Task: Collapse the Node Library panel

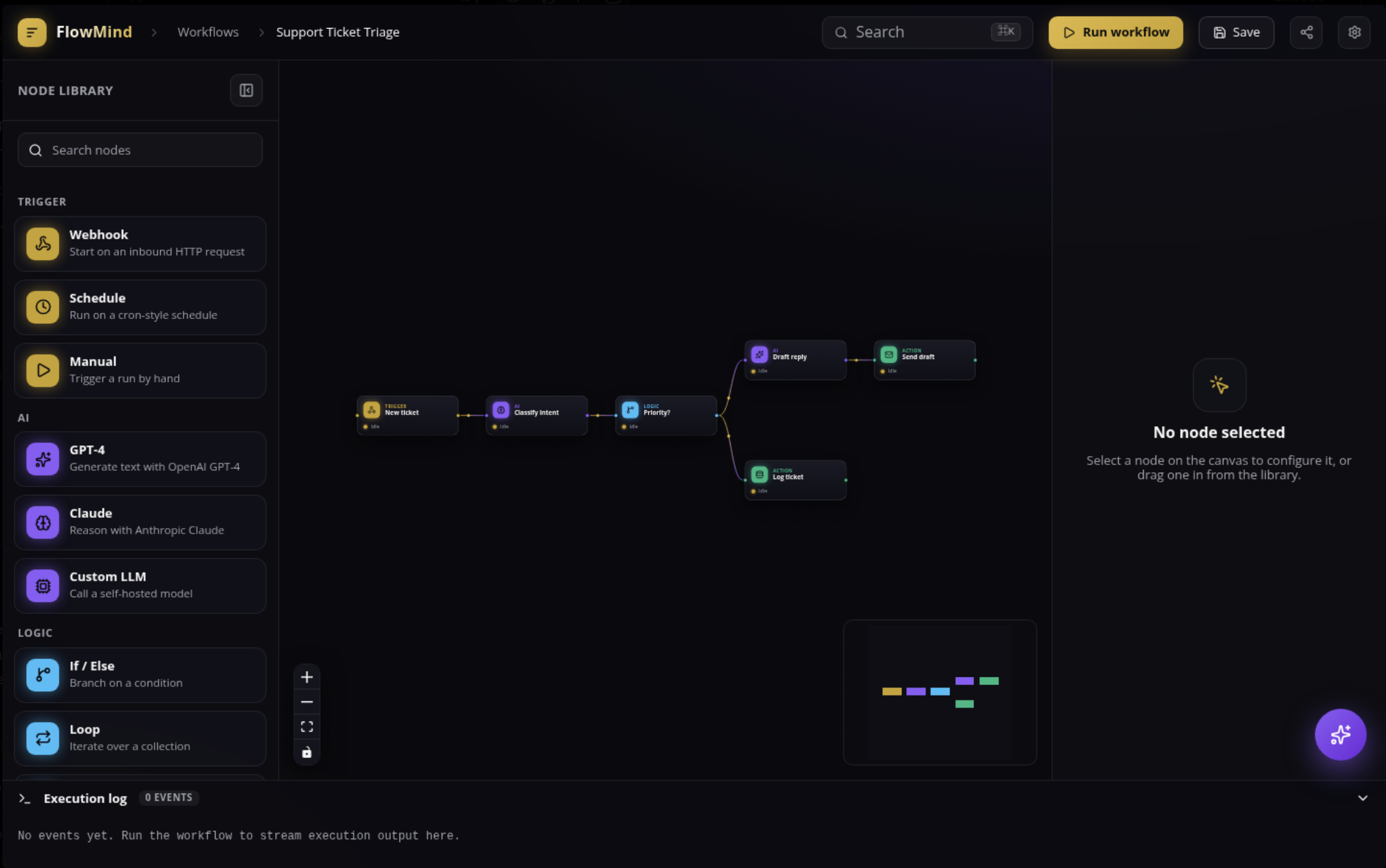Action: (x=246, y=90)
